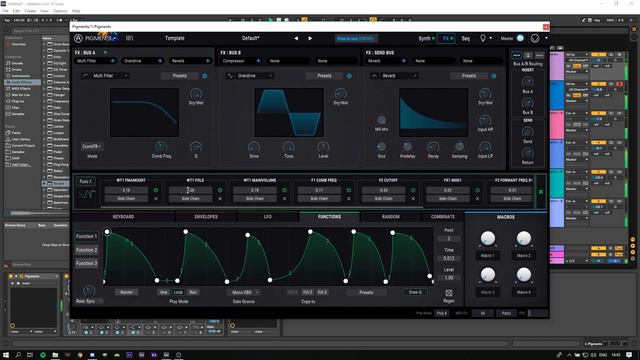Click the Func 1 waveform icon

(87, 194)
